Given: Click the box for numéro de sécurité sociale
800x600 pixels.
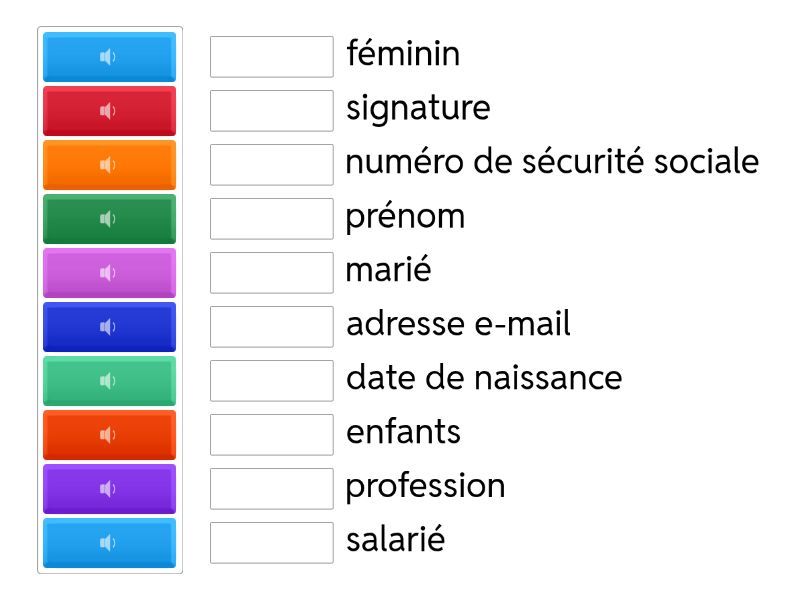Looking at the screenshot, I should point(271,165).
